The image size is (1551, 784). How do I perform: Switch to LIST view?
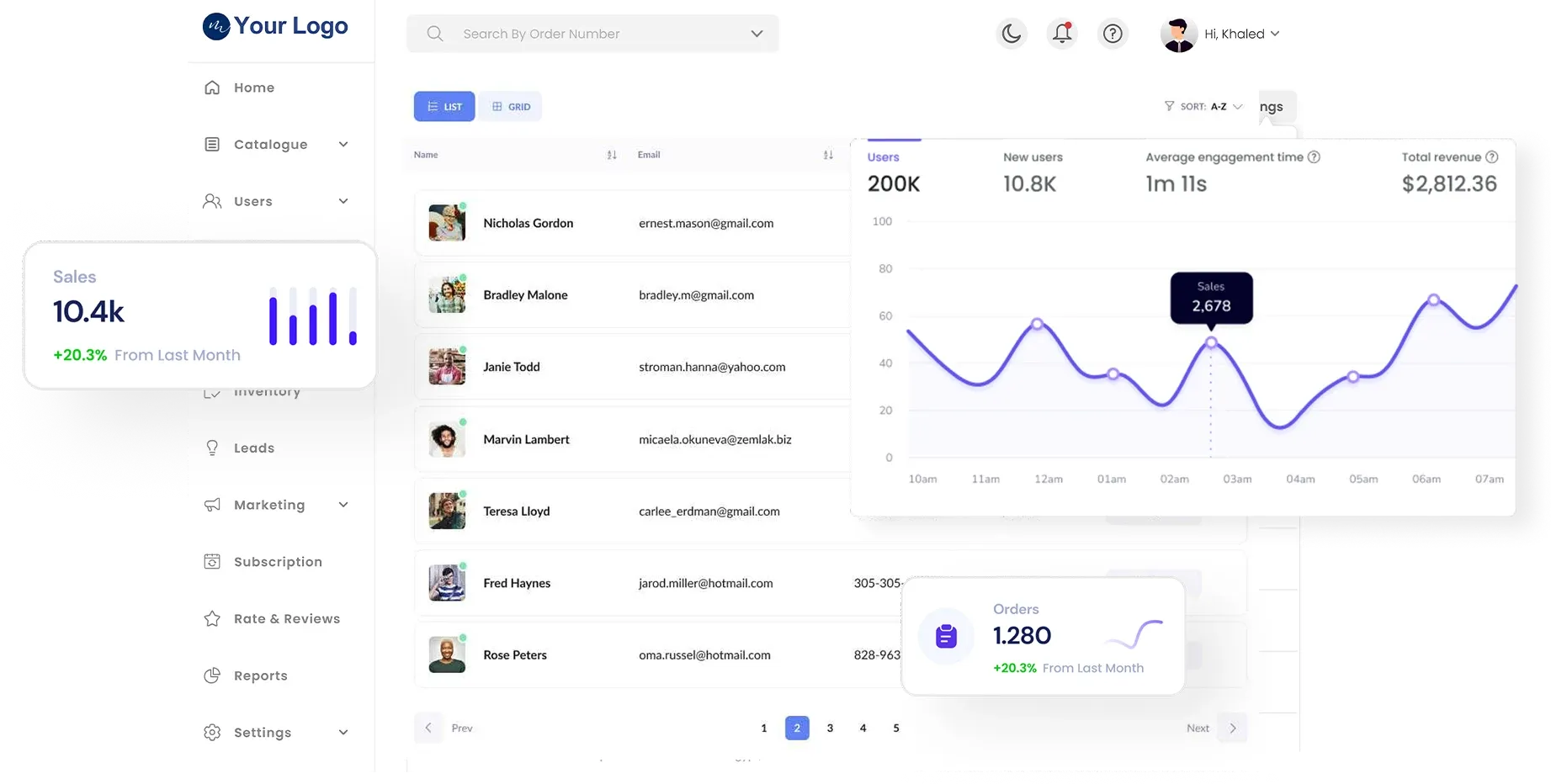click(444, 107)
